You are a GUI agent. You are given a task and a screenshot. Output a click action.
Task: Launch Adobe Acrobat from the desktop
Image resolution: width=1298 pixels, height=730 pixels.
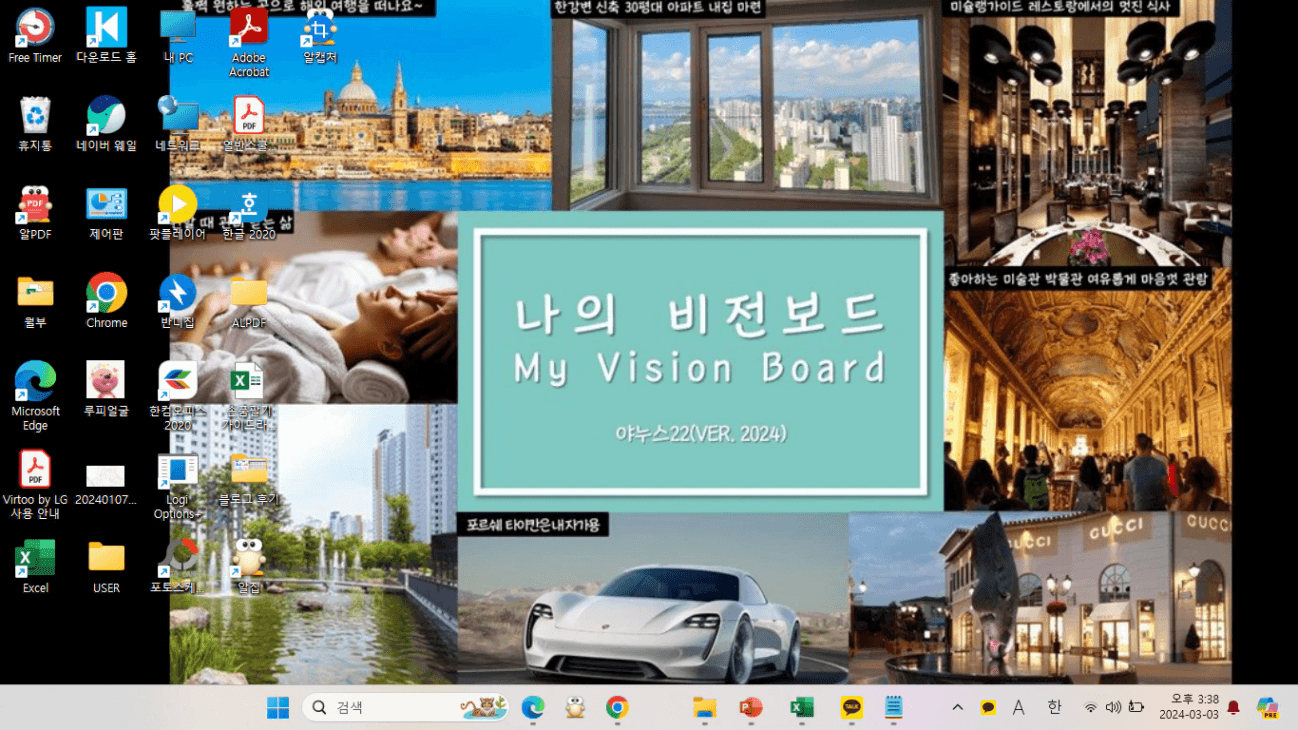pyautogui.click(x=249, y=28)
